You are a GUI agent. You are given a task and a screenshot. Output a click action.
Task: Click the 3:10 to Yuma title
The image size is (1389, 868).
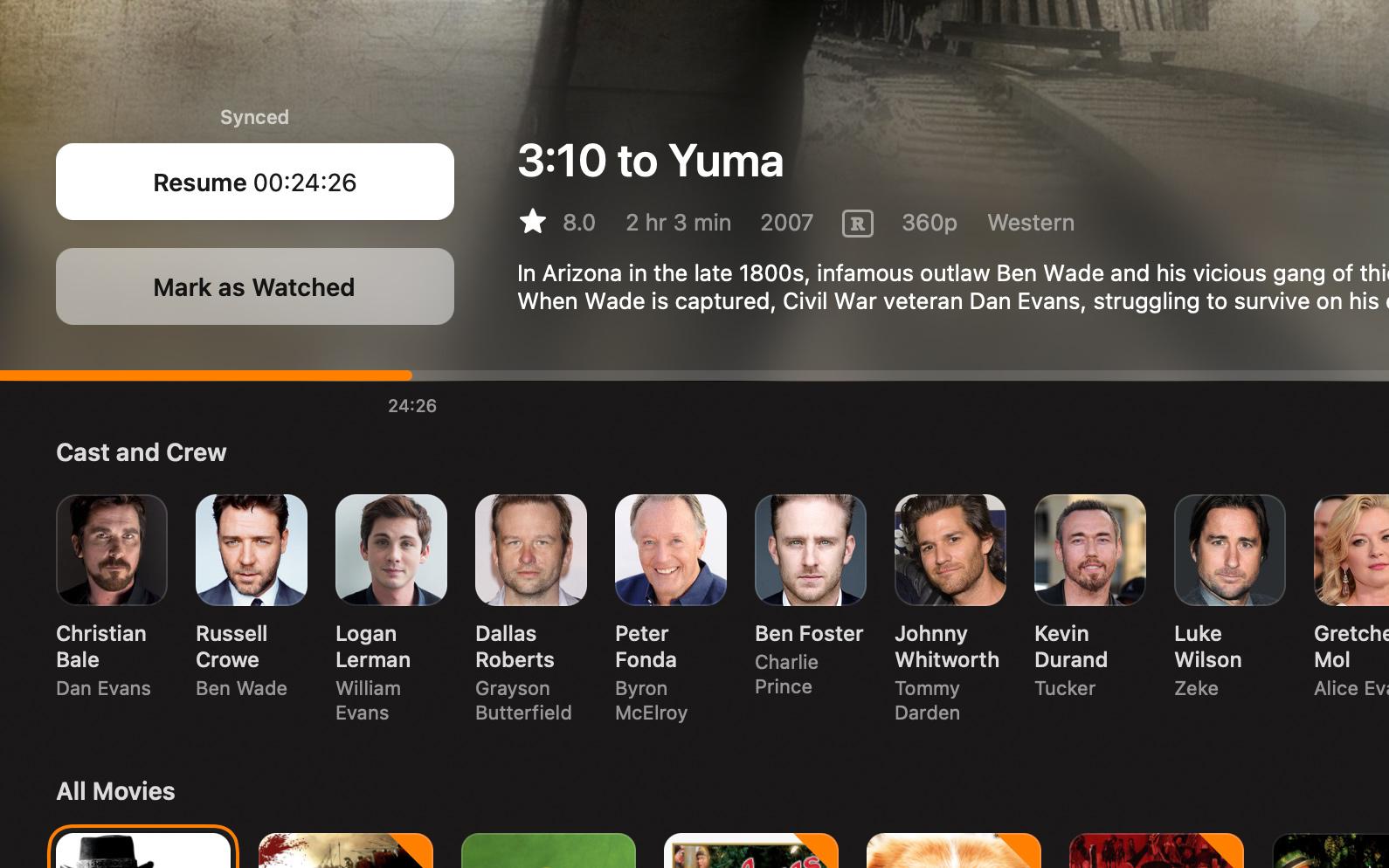click(x=651, y=161)
